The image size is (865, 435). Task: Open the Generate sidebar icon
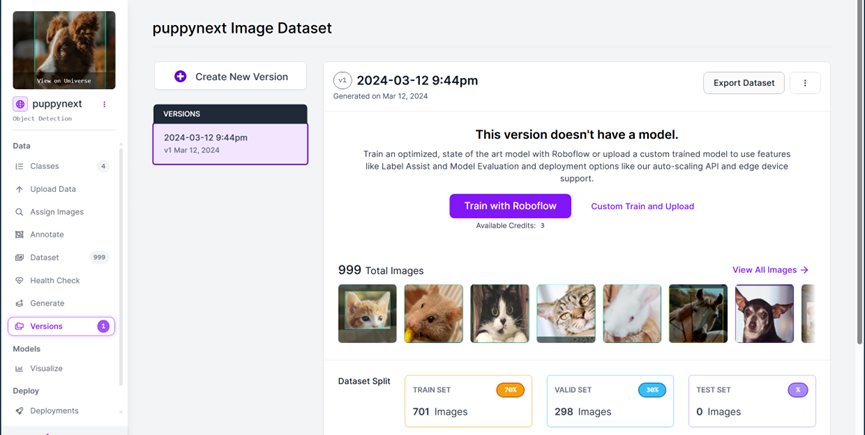click(19, 303)
